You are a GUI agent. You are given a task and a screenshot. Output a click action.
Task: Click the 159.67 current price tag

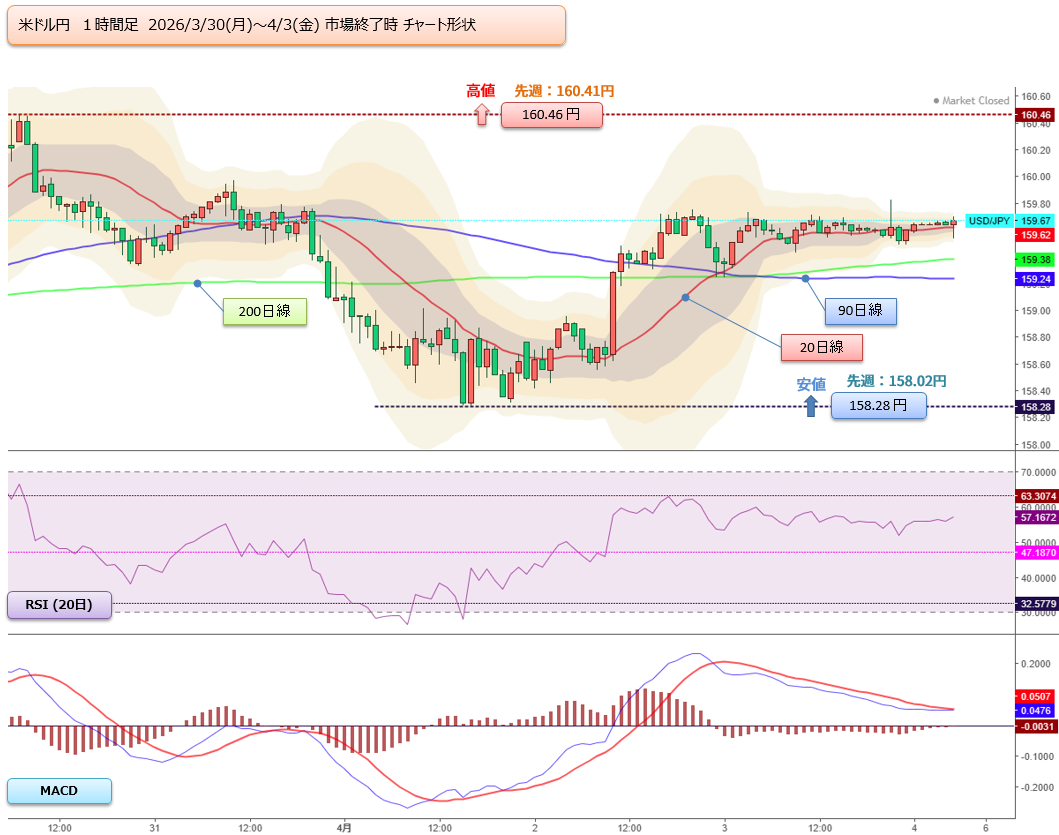[1035, 221]
